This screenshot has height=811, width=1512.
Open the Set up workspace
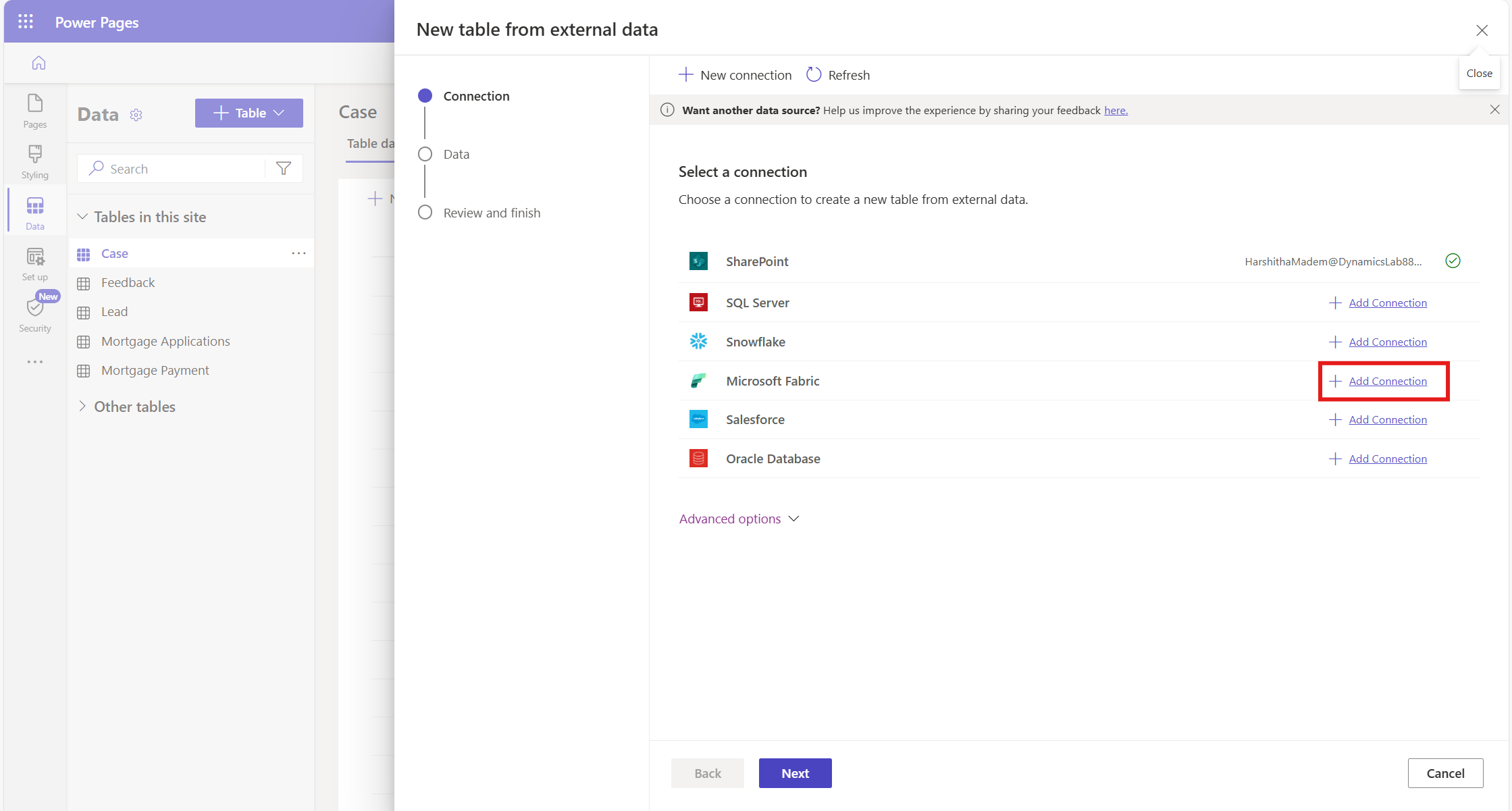[35, 264]
